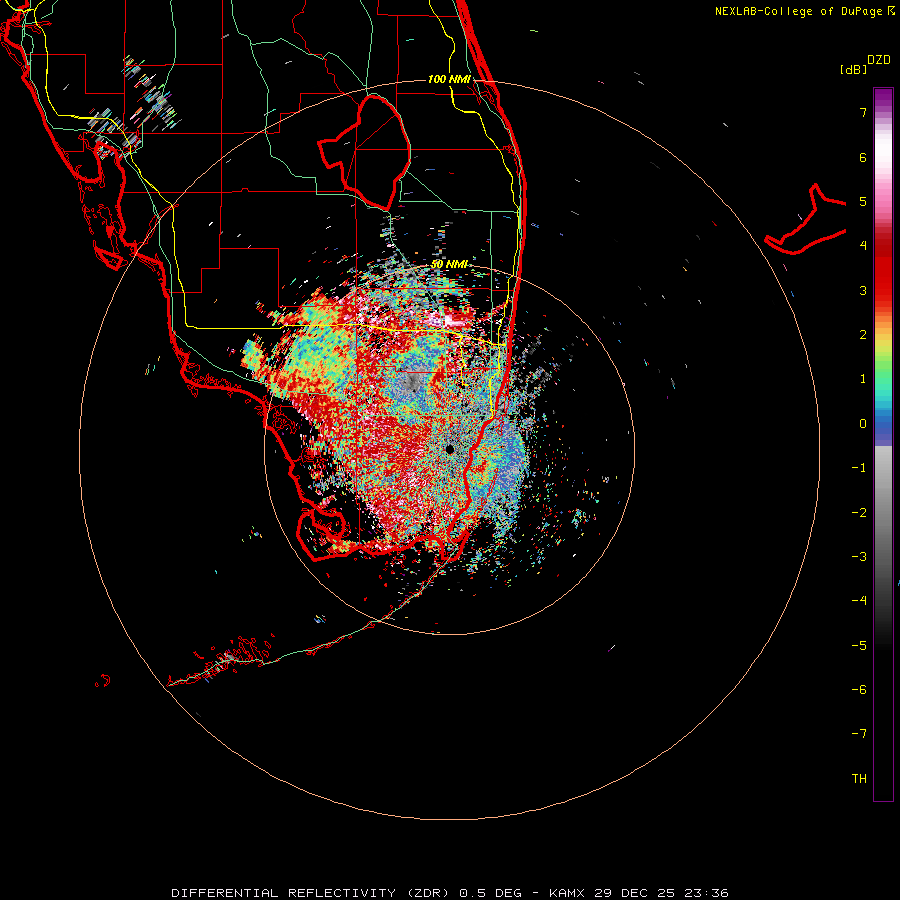Click the 6 value on color scale

pyautogui.click(x=863, y=157)
